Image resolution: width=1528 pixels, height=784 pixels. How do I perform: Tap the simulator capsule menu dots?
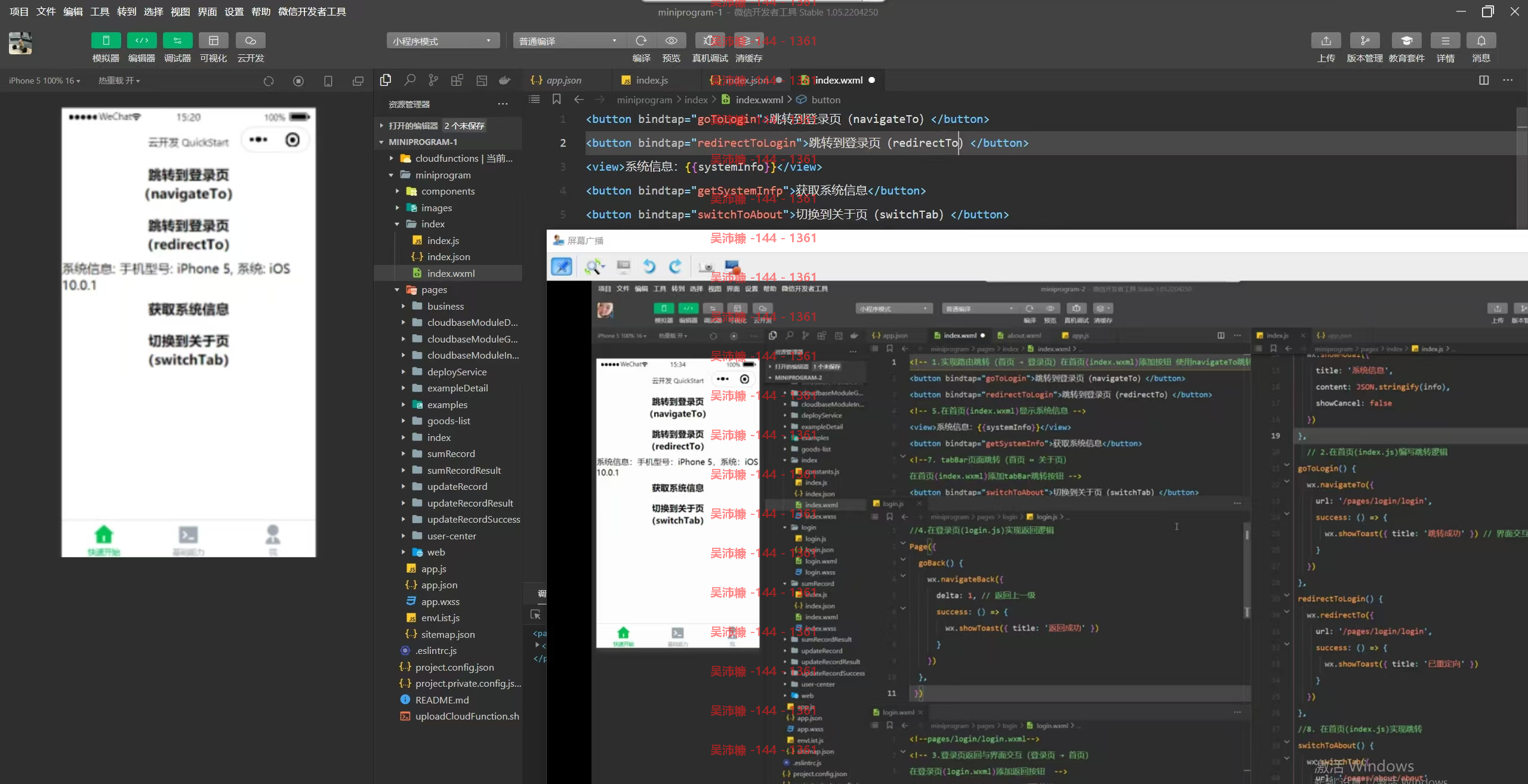[258, 140]
